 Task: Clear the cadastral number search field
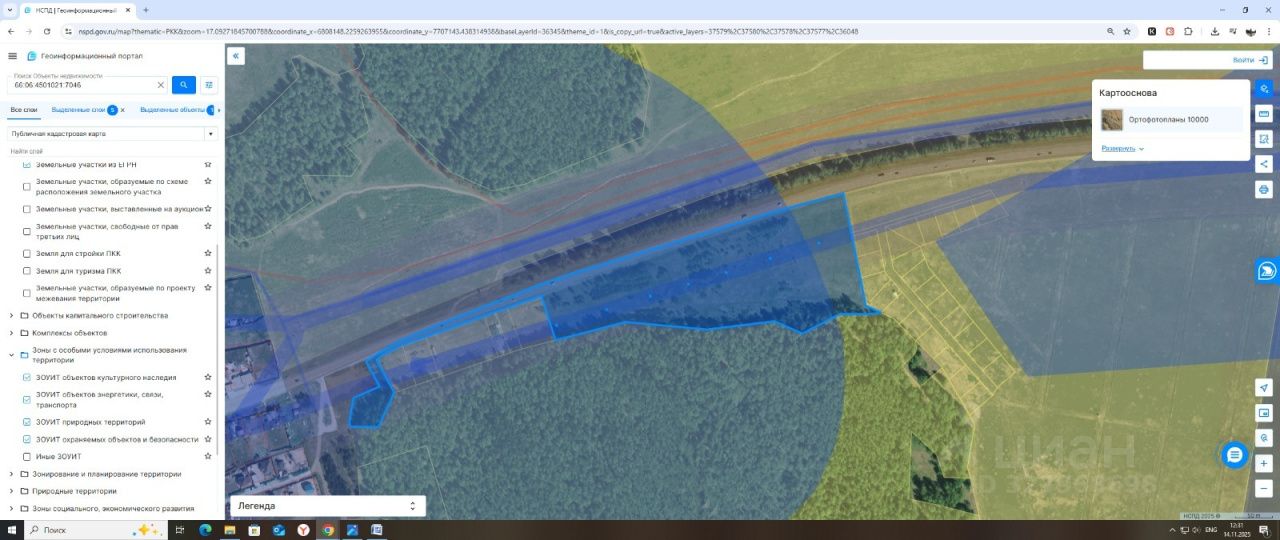(161, 85)
